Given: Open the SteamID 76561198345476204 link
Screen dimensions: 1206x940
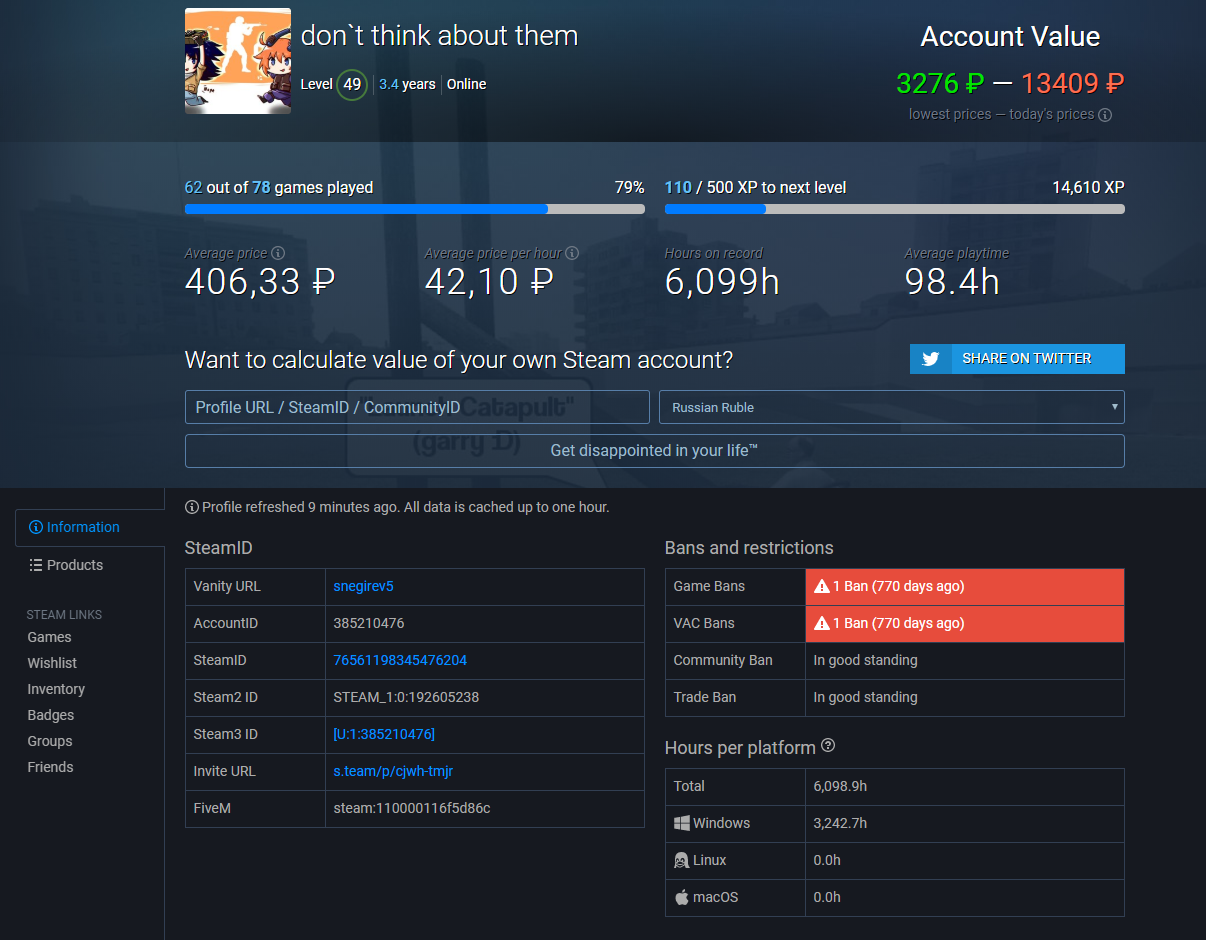Looking at the screenshot, I should point(400,660).
